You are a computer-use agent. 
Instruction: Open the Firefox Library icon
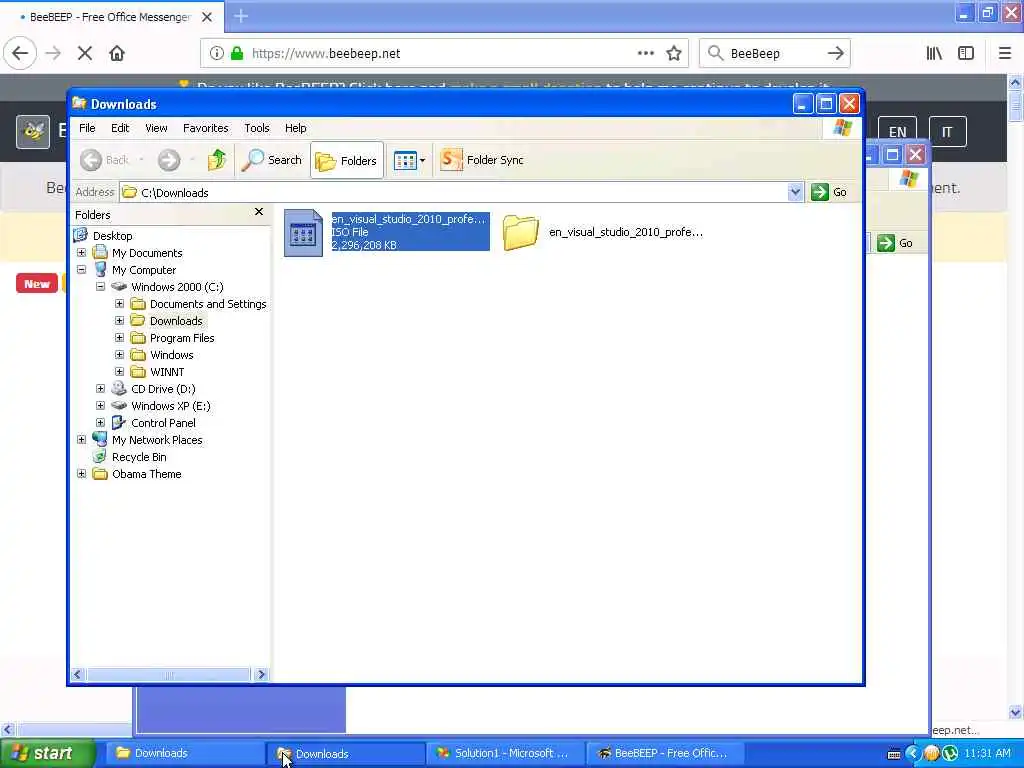935,54
